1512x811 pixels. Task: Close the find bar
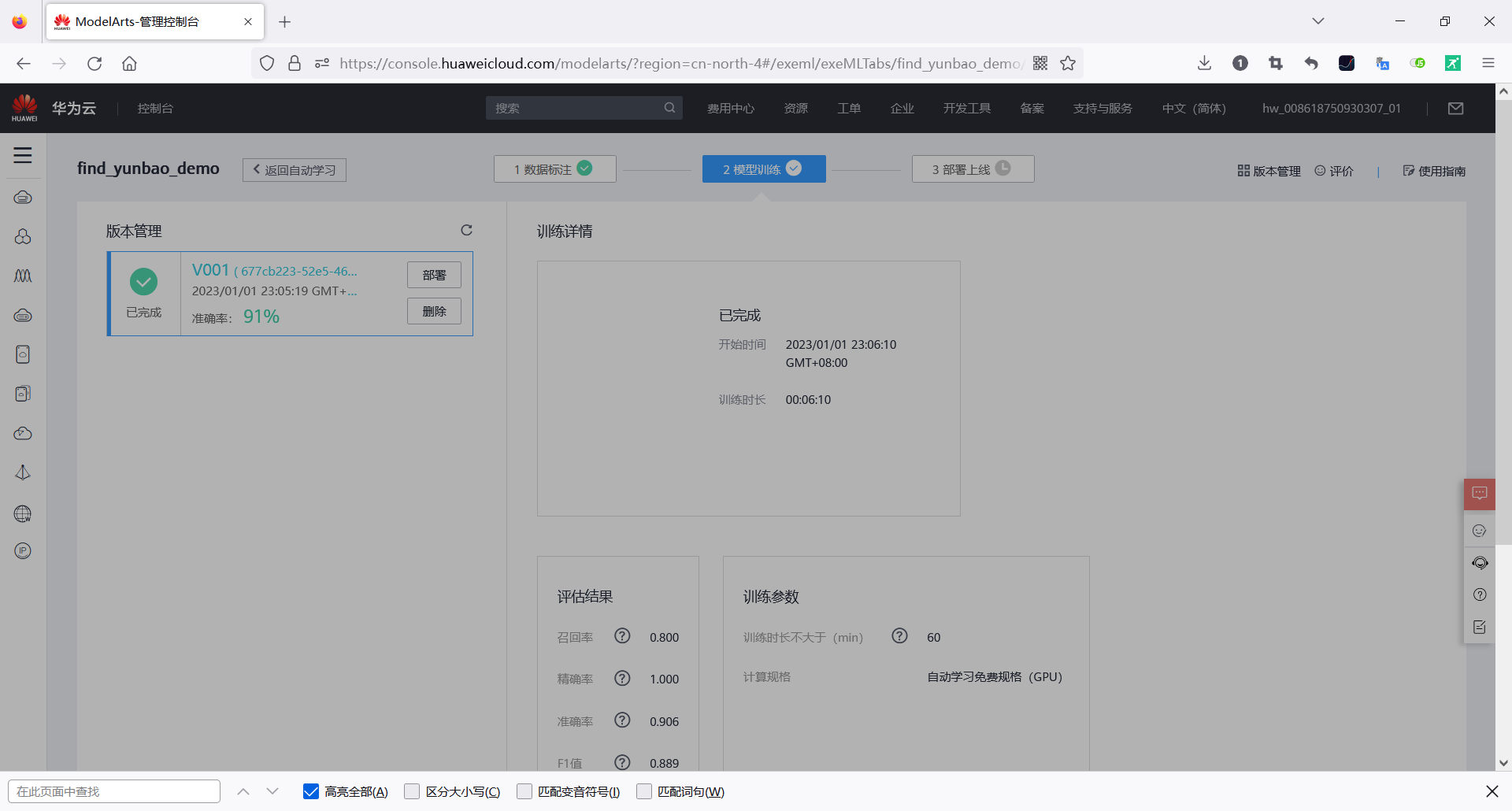[1492, 791]
